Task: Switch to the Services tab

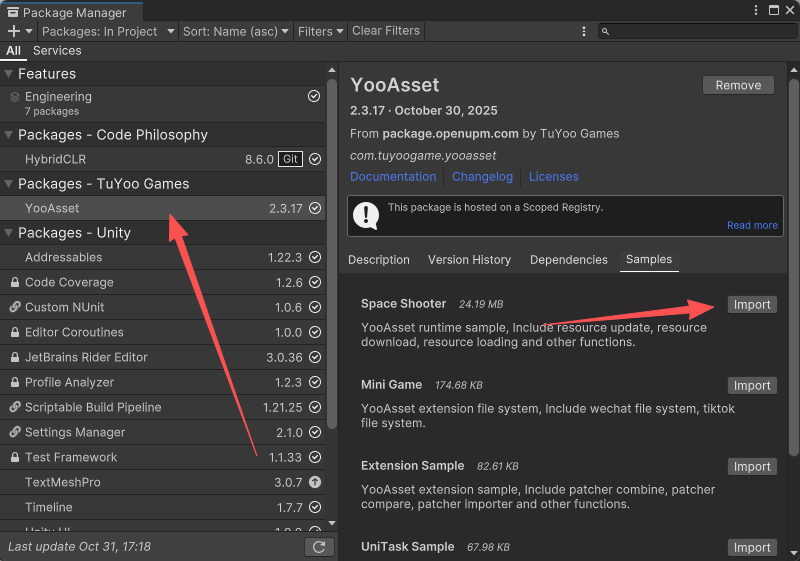Action: 57,50
